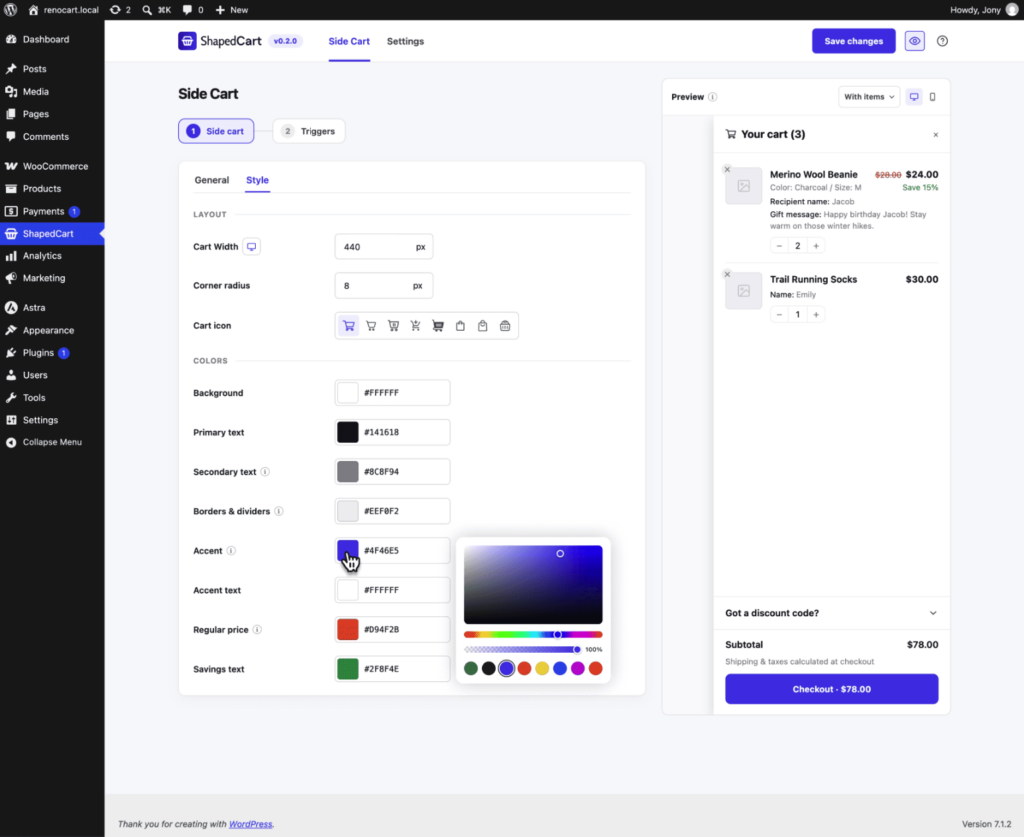Click Secondary text info icon

tap(265, 471)
